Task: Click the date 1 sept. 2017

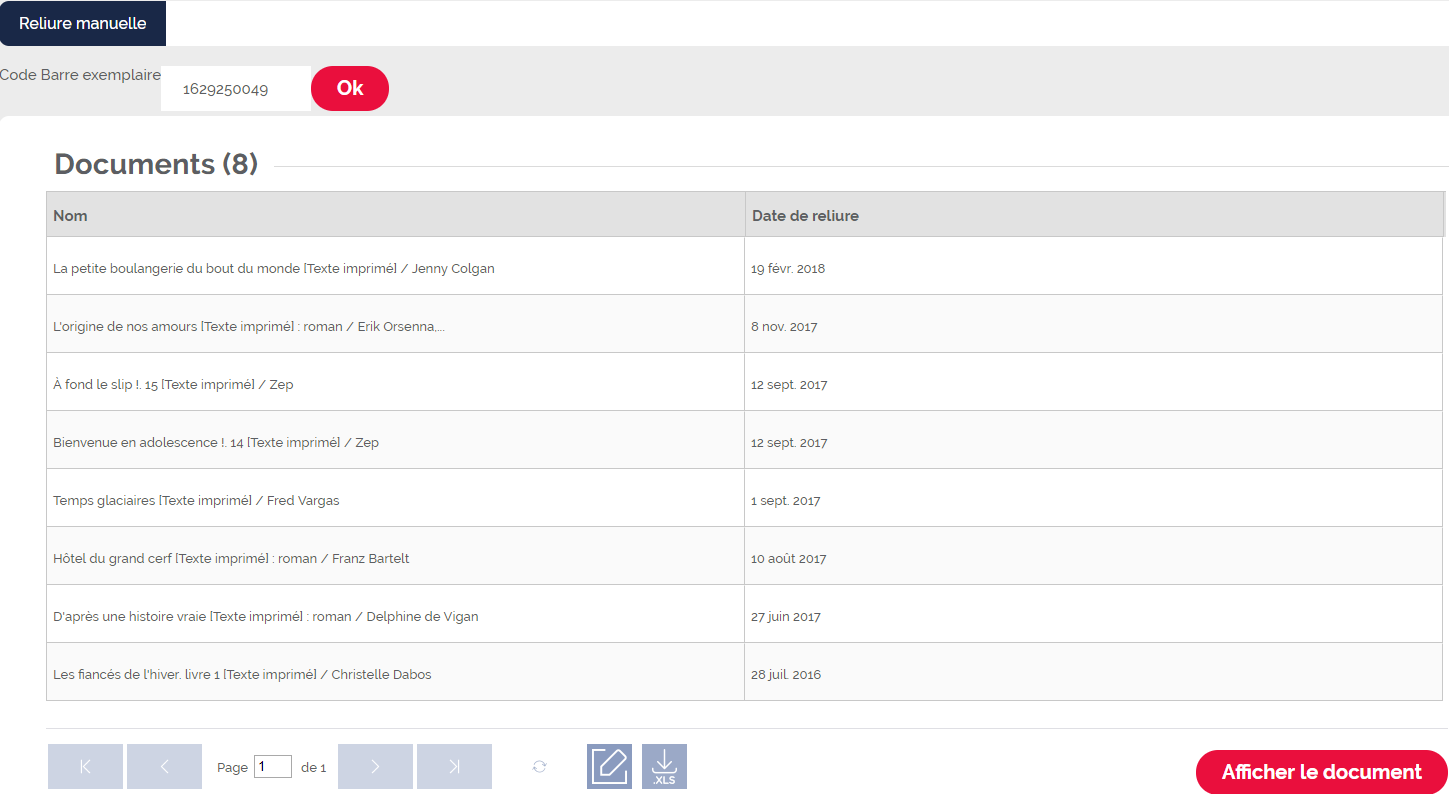Action: point(786,501)
